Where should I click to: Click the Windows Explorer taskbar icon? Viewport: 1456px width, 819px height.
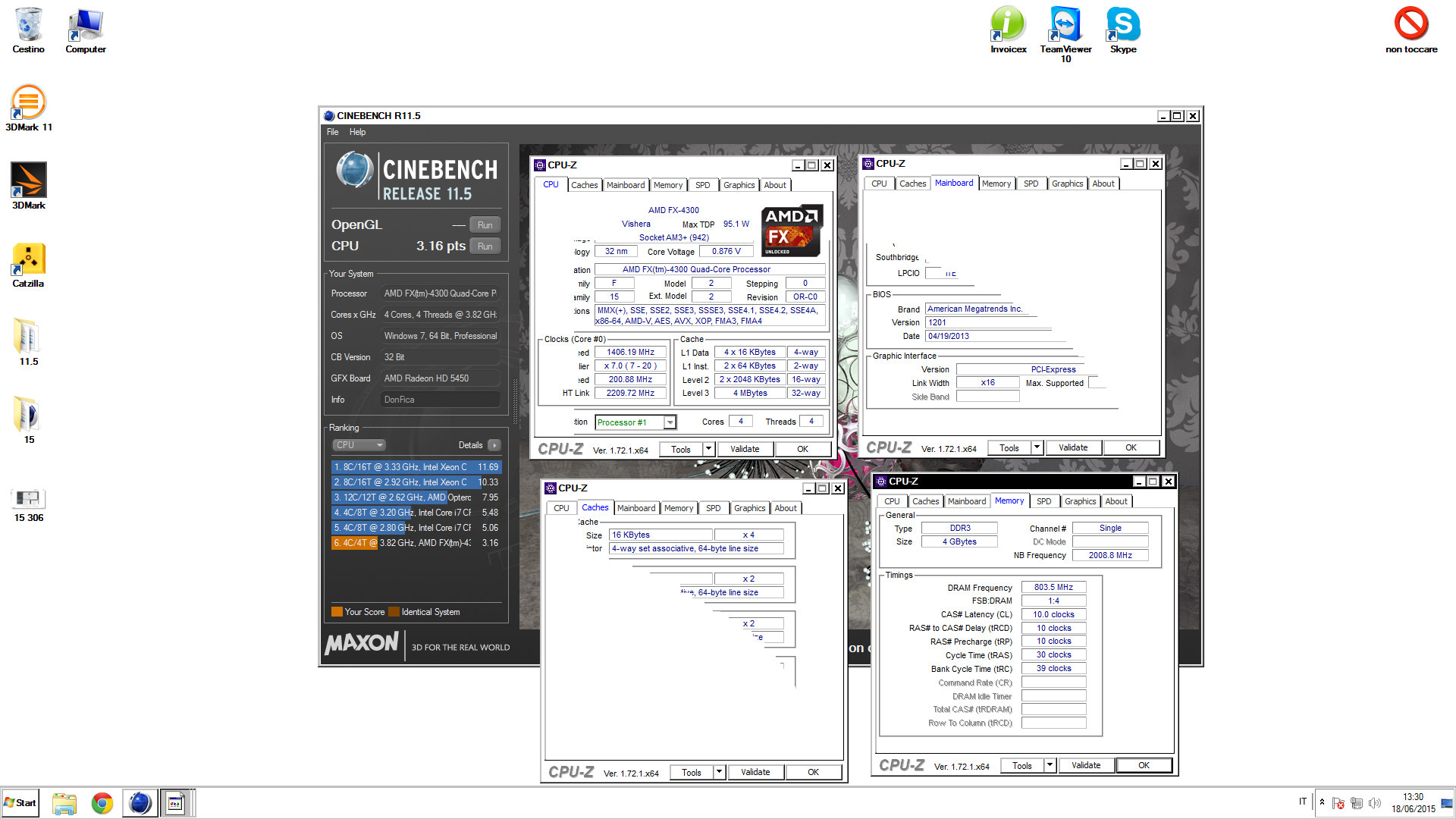[x=64, y=803]
